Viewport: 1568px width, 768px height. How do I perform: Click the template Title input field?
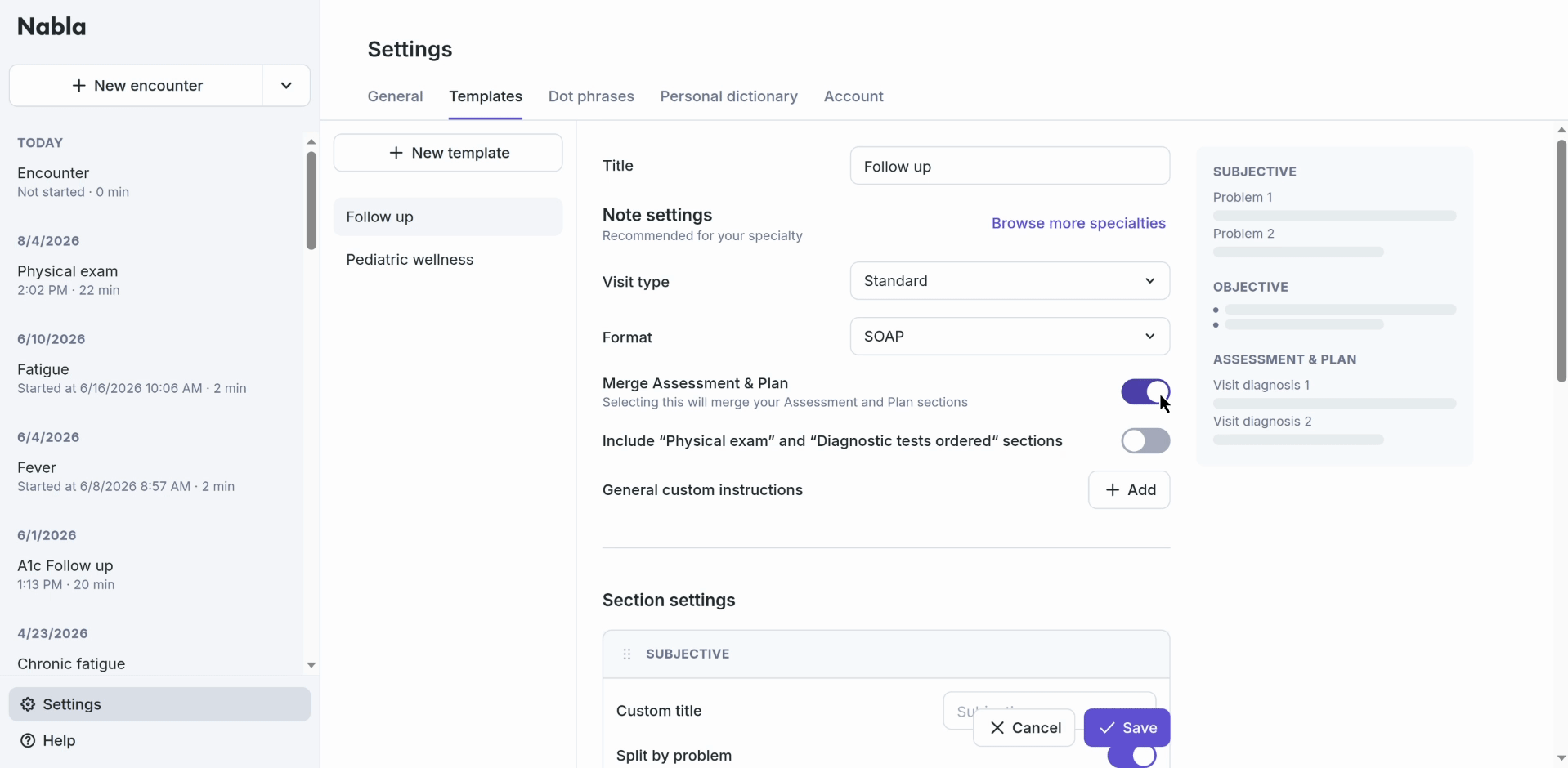1010,166
